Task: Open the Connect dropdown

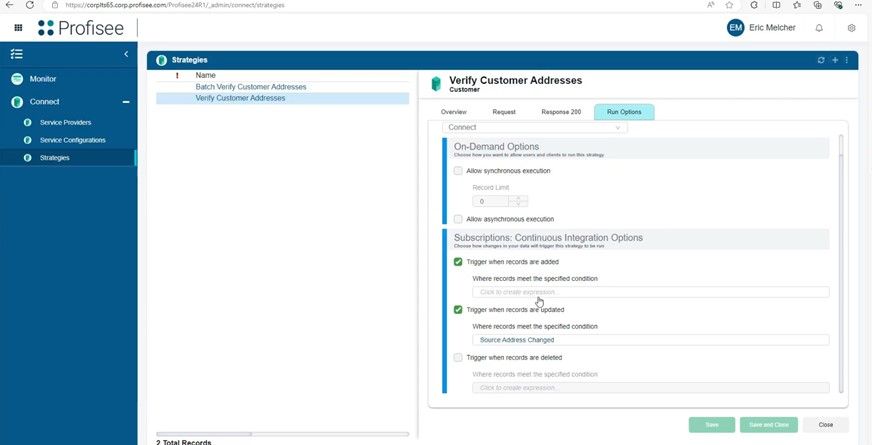Action: (535, 127)
